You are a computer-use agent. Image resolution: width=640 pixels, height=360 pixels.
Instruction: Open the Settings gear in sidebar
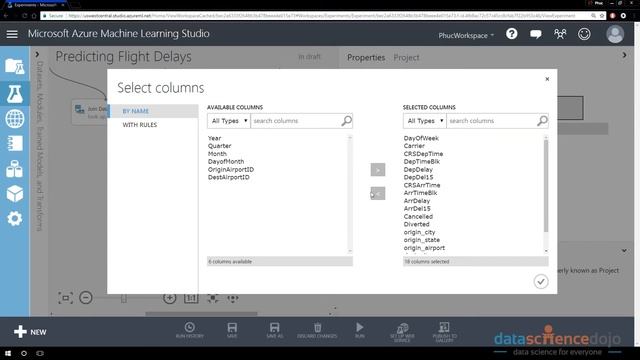[15, 219]
